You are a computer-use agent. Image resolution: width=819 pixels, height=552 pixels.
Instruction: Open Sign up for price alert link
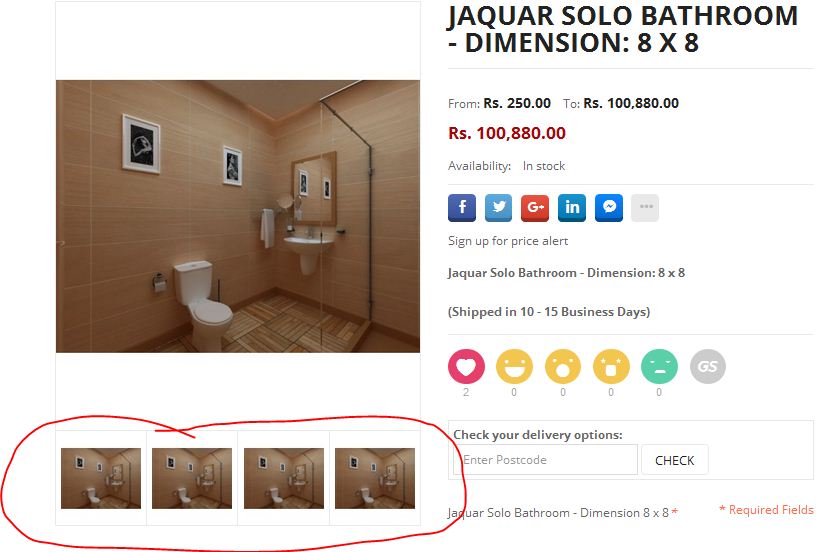pos(508,241)
